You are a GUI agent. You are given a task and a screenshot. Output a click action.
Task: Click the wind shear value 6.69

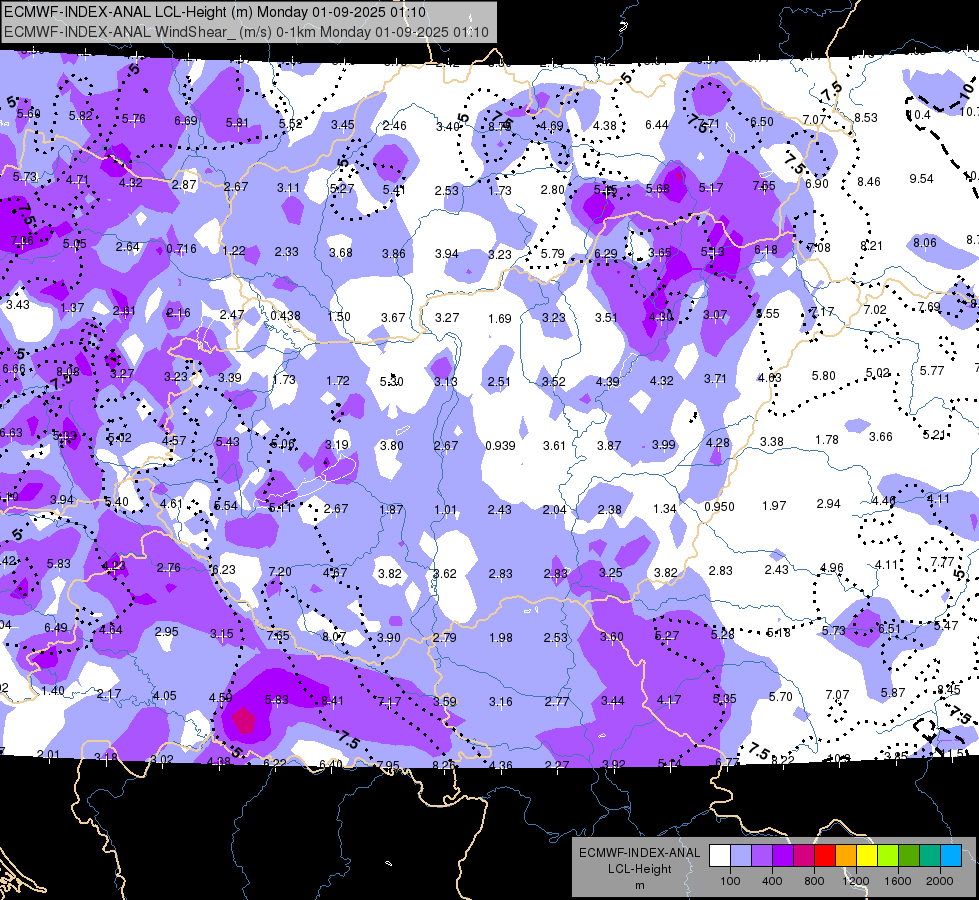(x=185, y=121)
